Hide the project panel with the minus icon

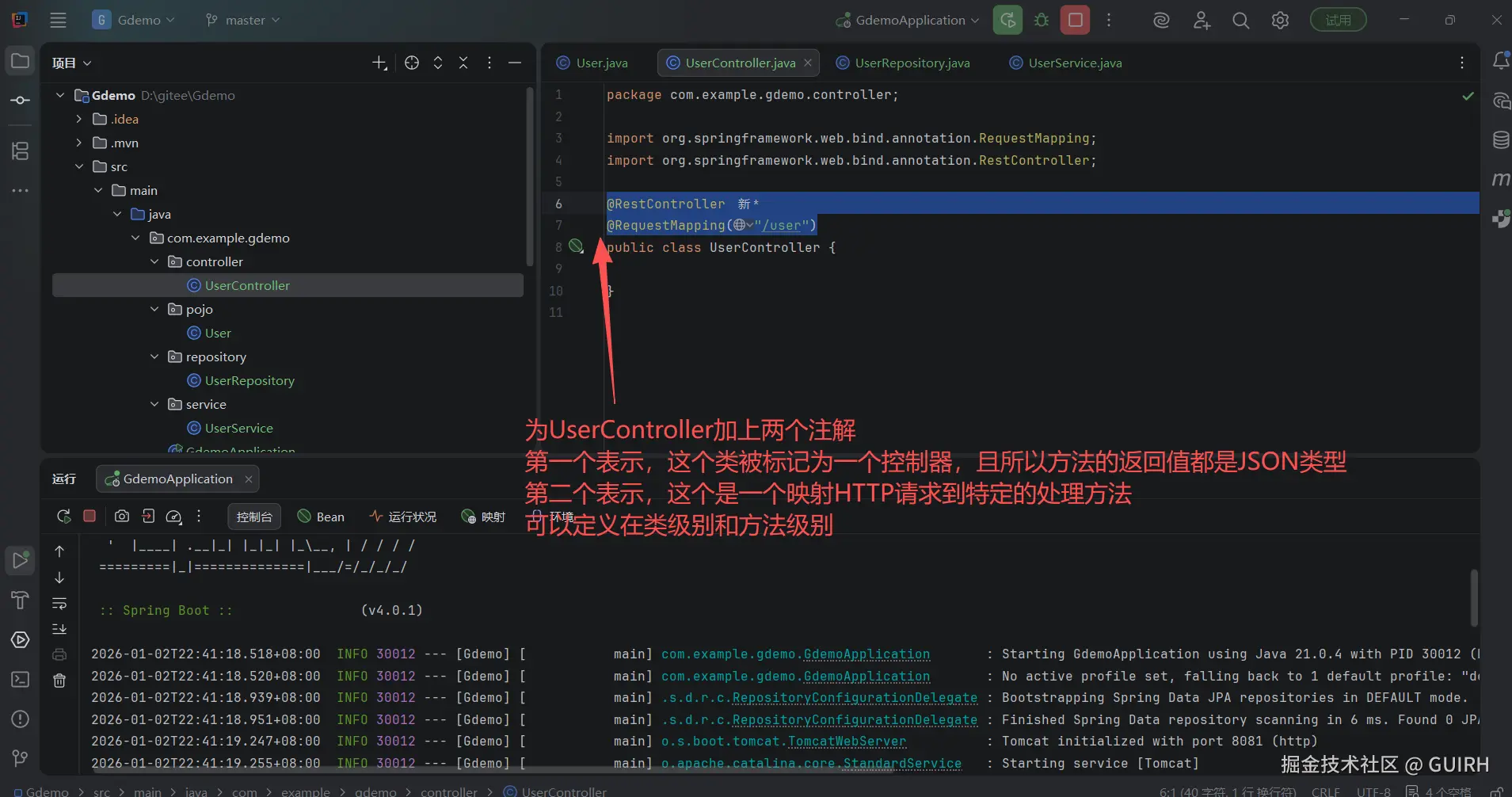pyautogui.click(x=515, y=63)
